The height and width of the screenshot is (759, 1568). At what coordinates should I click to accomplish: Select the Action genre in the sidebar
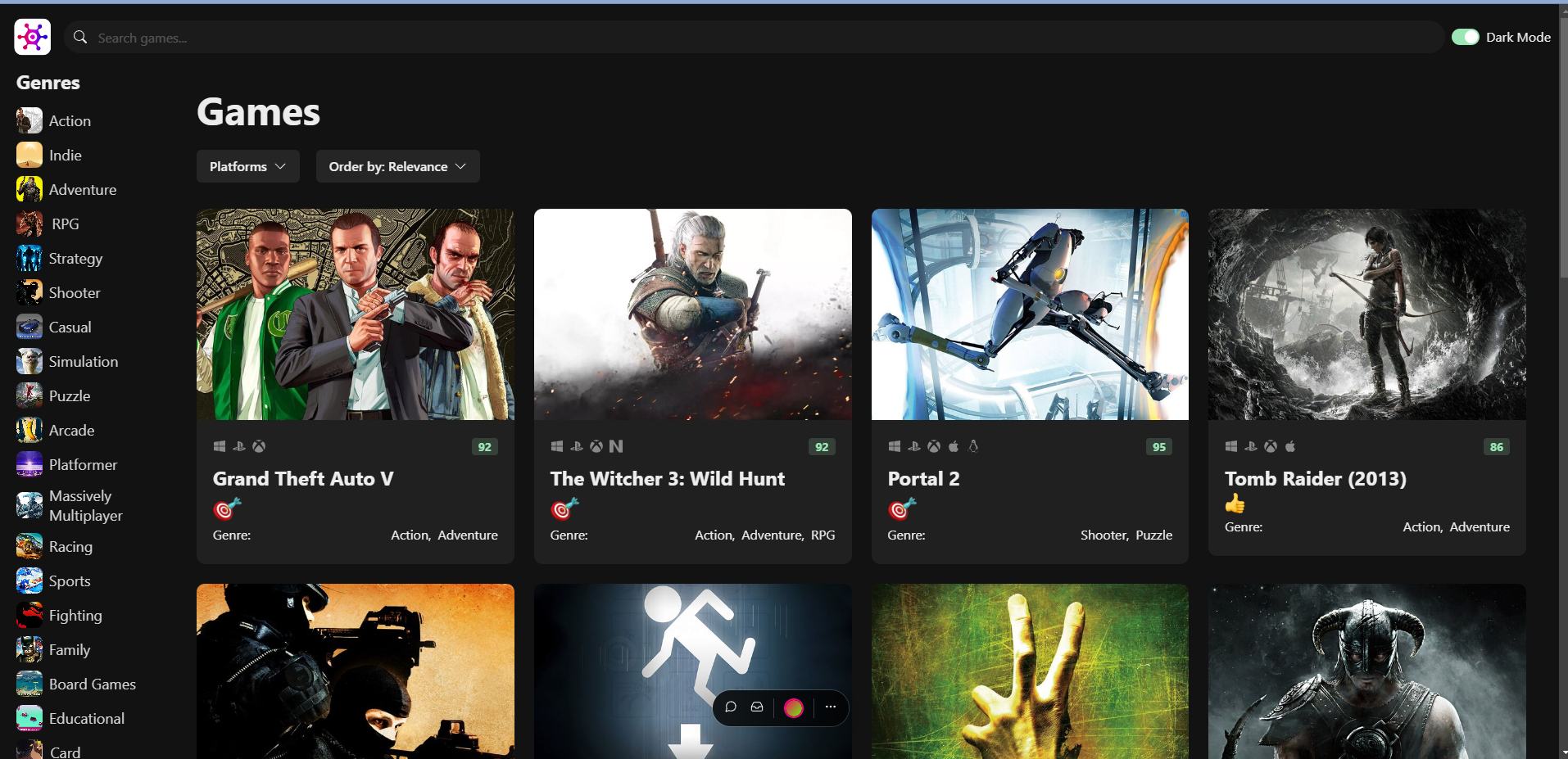[70, 120]
